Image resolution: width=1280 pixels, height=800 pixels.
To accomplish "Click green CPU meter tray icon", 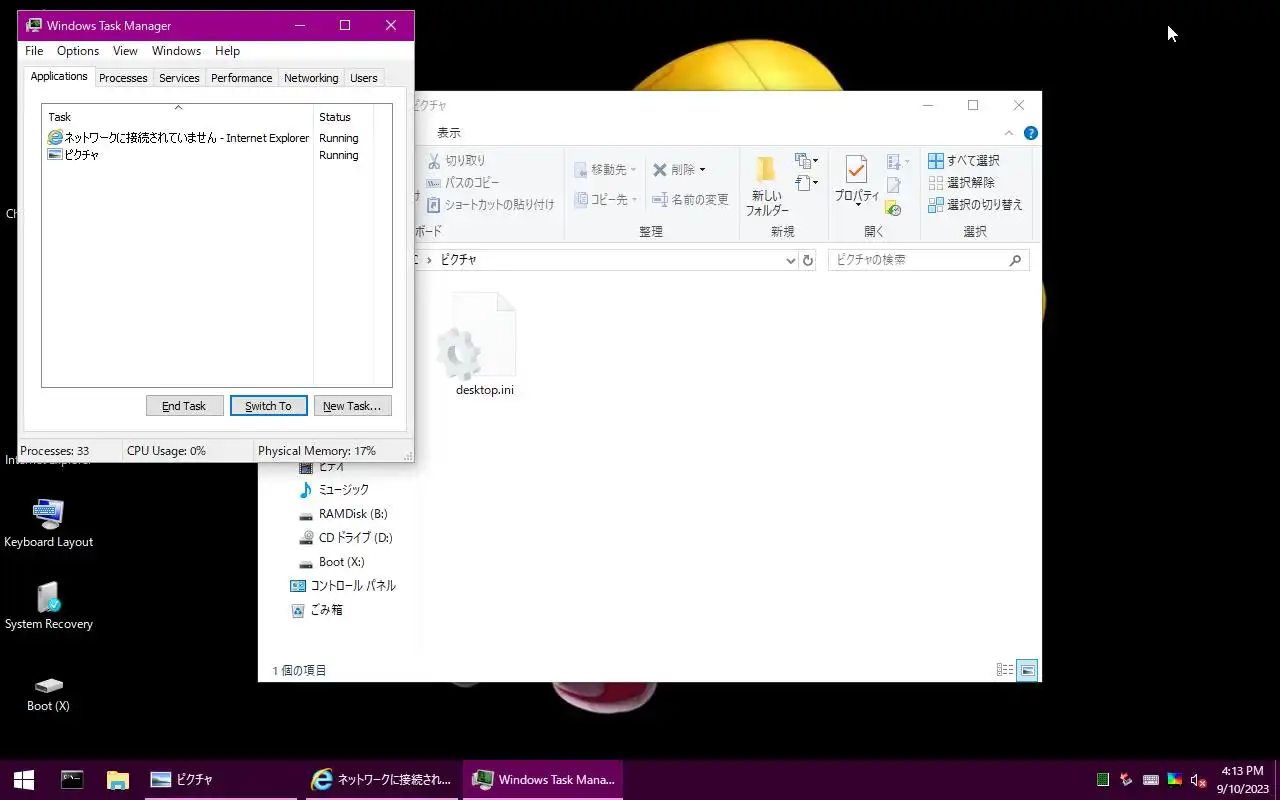I will 1102,780.
